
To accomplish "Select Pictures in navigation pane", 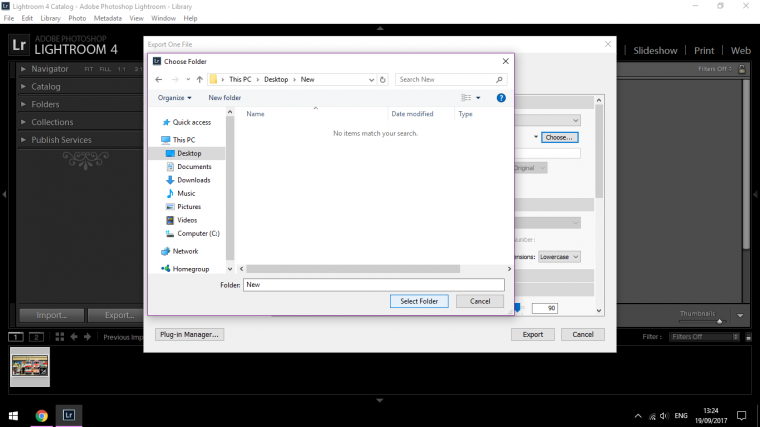I will [x=184, y=206].
